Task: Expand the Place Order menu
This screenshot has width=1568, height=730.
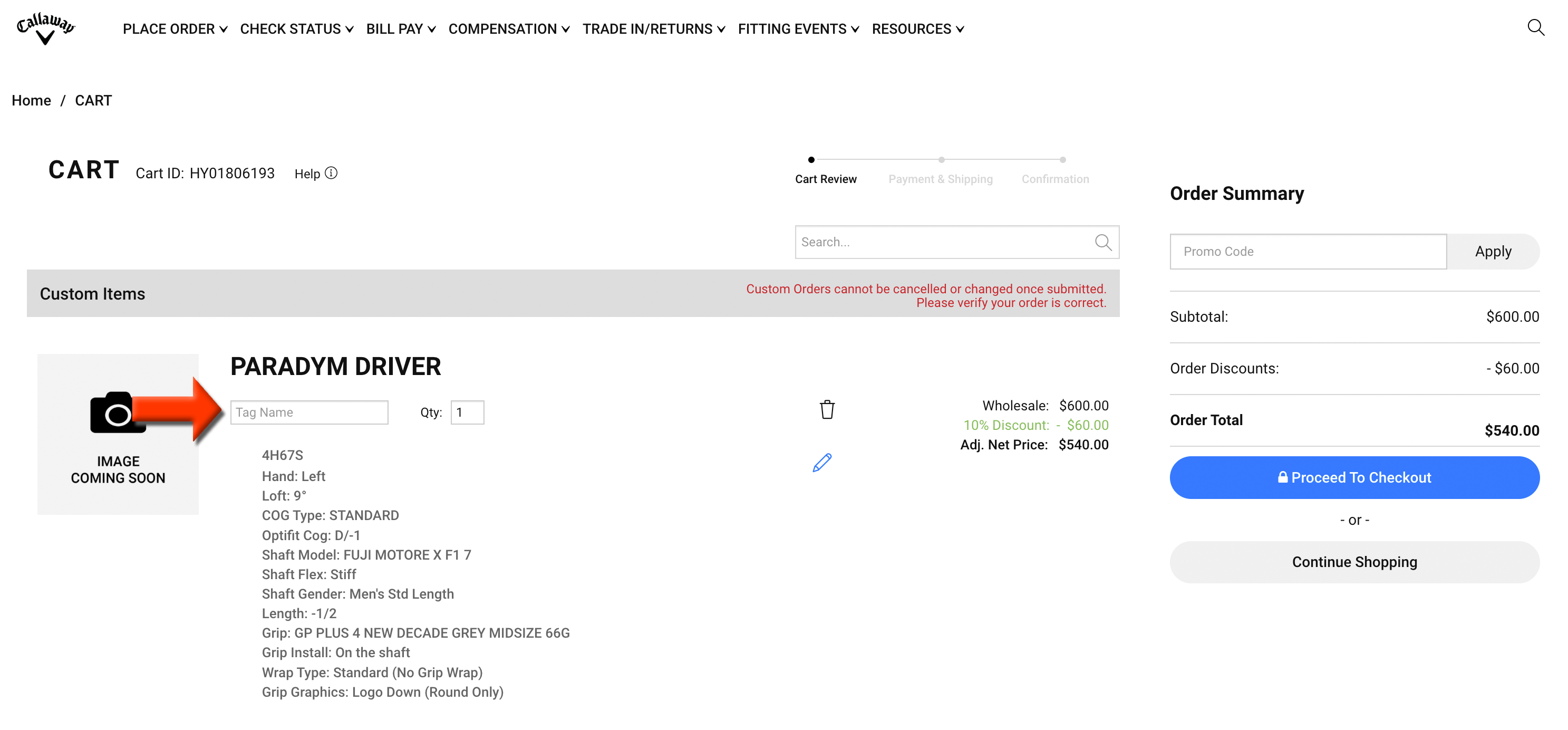Action: click(x=175, y=29)
